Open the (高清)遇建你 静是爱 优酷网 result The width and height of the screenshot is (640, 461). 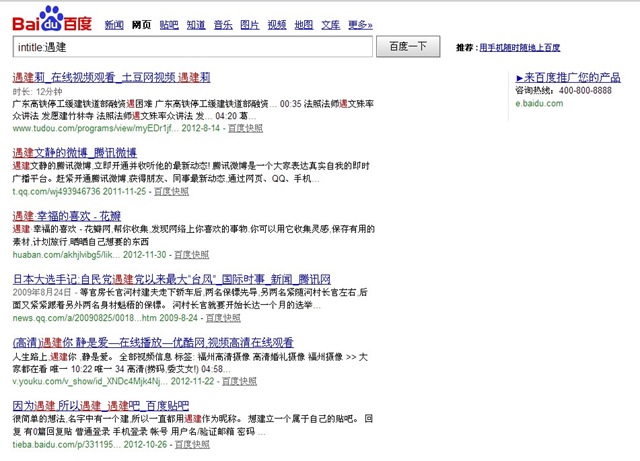coord(153,343)
